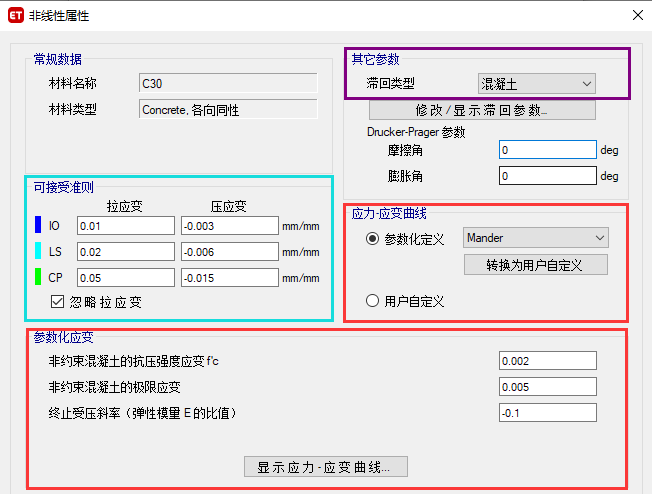652x494 pixels.
Task: Open the Mander stress-strain model dropdown
Action: (536, 238)
